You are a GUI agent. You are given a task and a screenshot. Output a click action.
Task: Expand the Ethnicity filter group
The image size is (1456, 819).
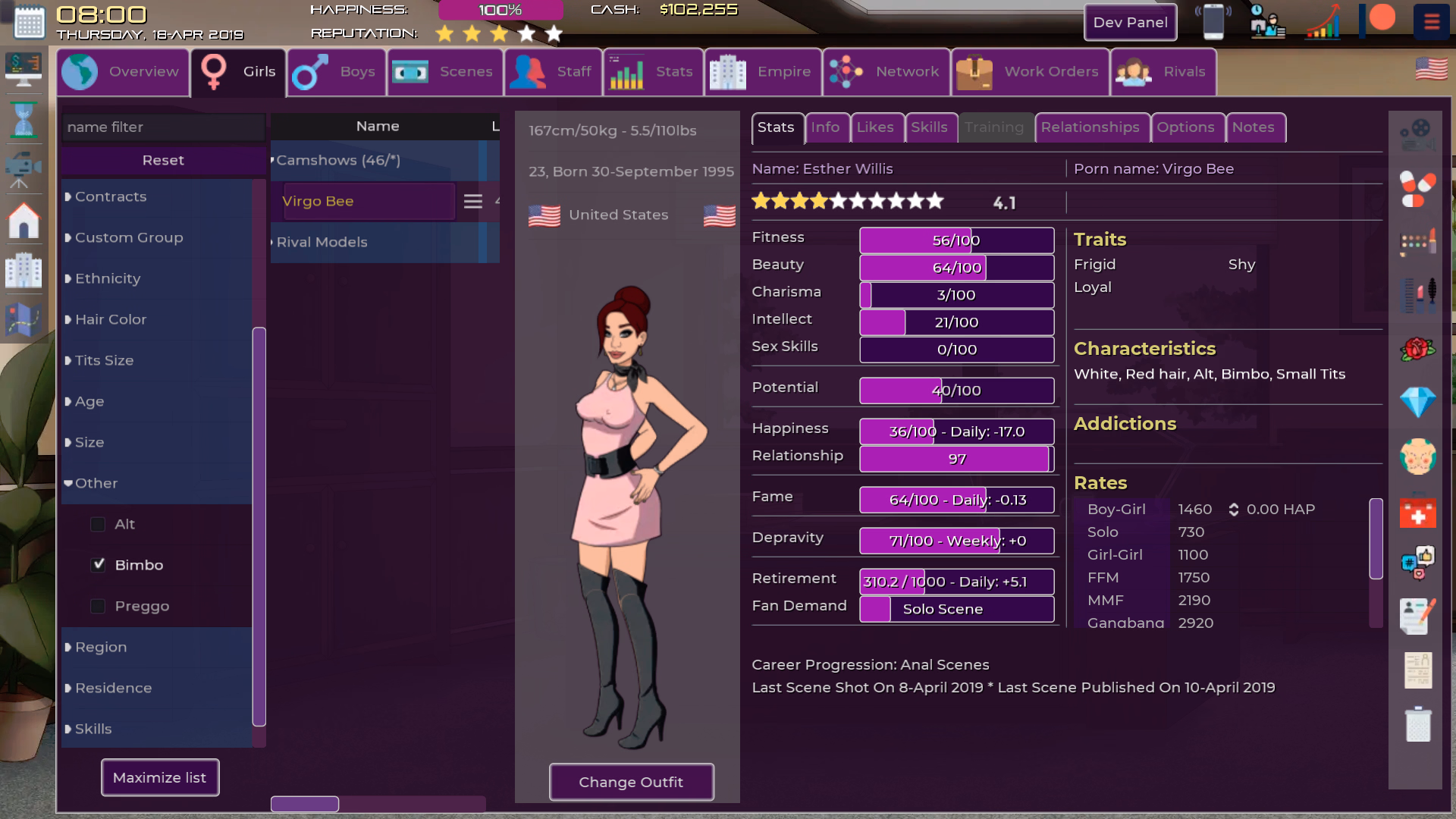click(x=108, y=278)
